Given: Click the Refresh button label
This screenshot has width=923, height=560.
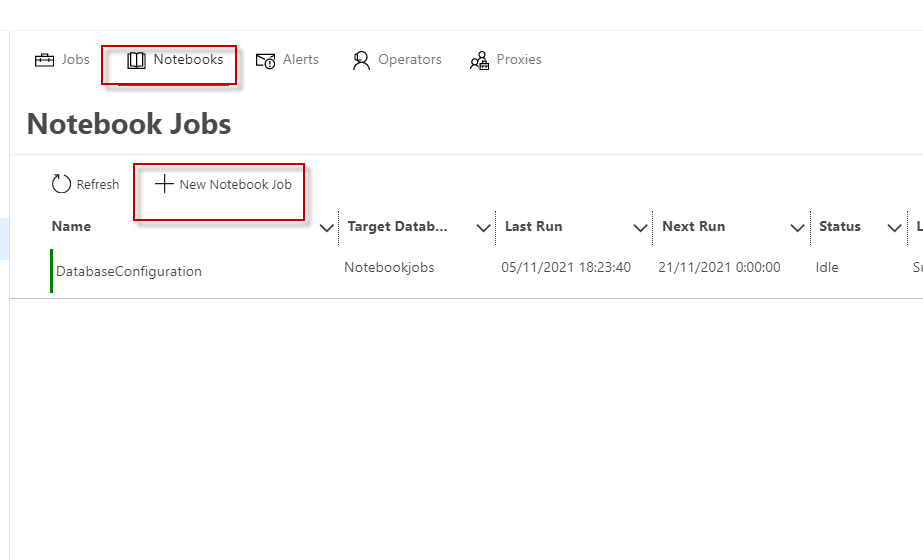Looking at the screenshot, I should [x=98, y=185].
